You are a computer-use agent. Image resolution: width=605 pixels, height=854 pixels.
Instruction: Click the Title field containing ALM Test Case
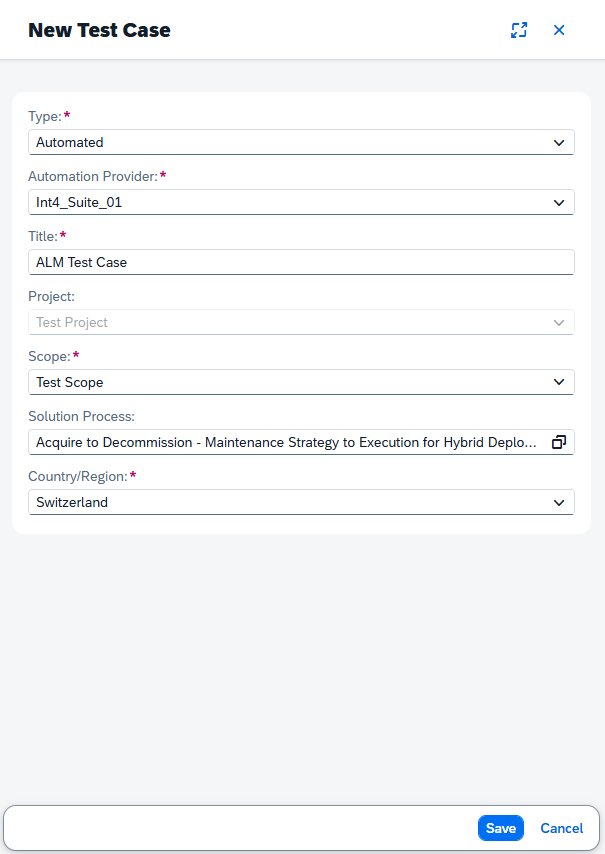point(301,263)
